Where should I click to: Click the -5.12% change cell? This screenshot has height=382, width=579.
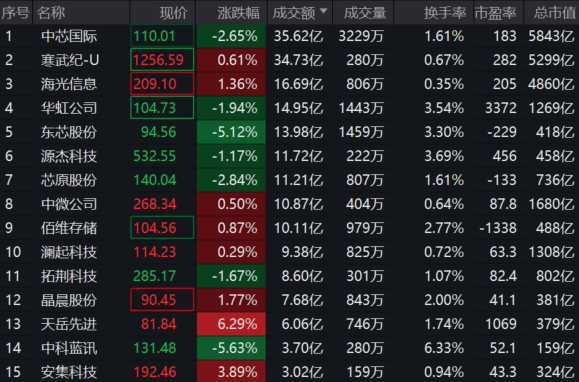click(x=231, y=132)
